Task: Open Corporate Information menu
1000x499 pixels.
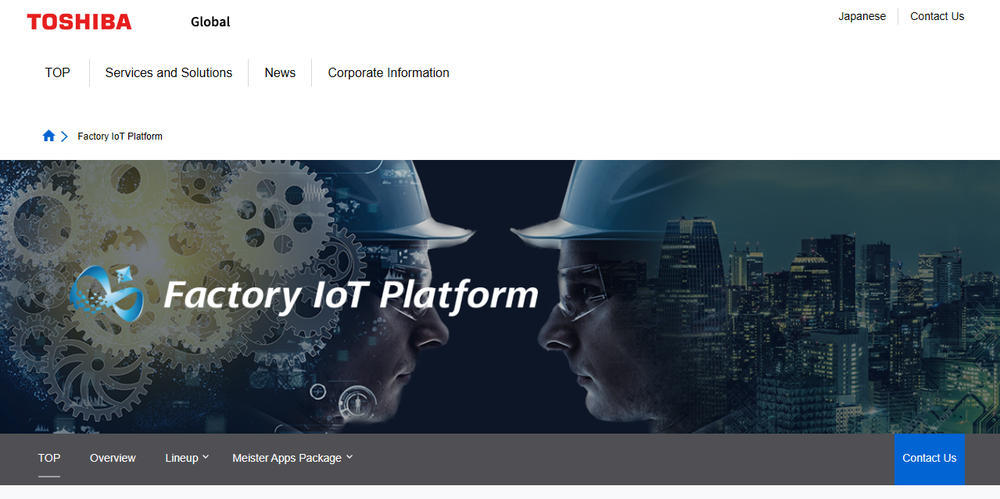Action: click(x=388, y=73)
